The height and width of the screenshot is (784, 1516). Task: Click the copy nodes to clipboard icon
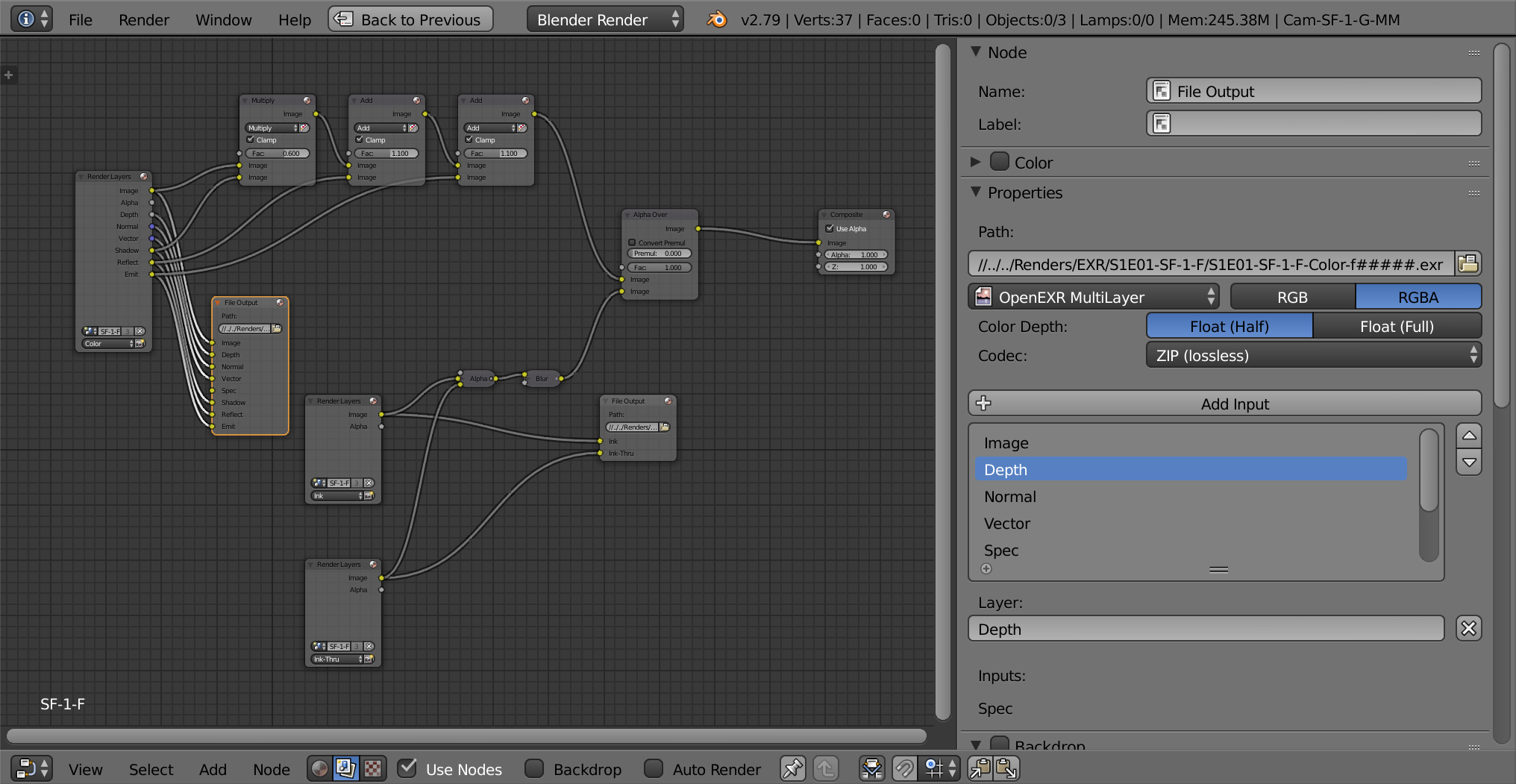pyautogui.click(x=980, y=768)
